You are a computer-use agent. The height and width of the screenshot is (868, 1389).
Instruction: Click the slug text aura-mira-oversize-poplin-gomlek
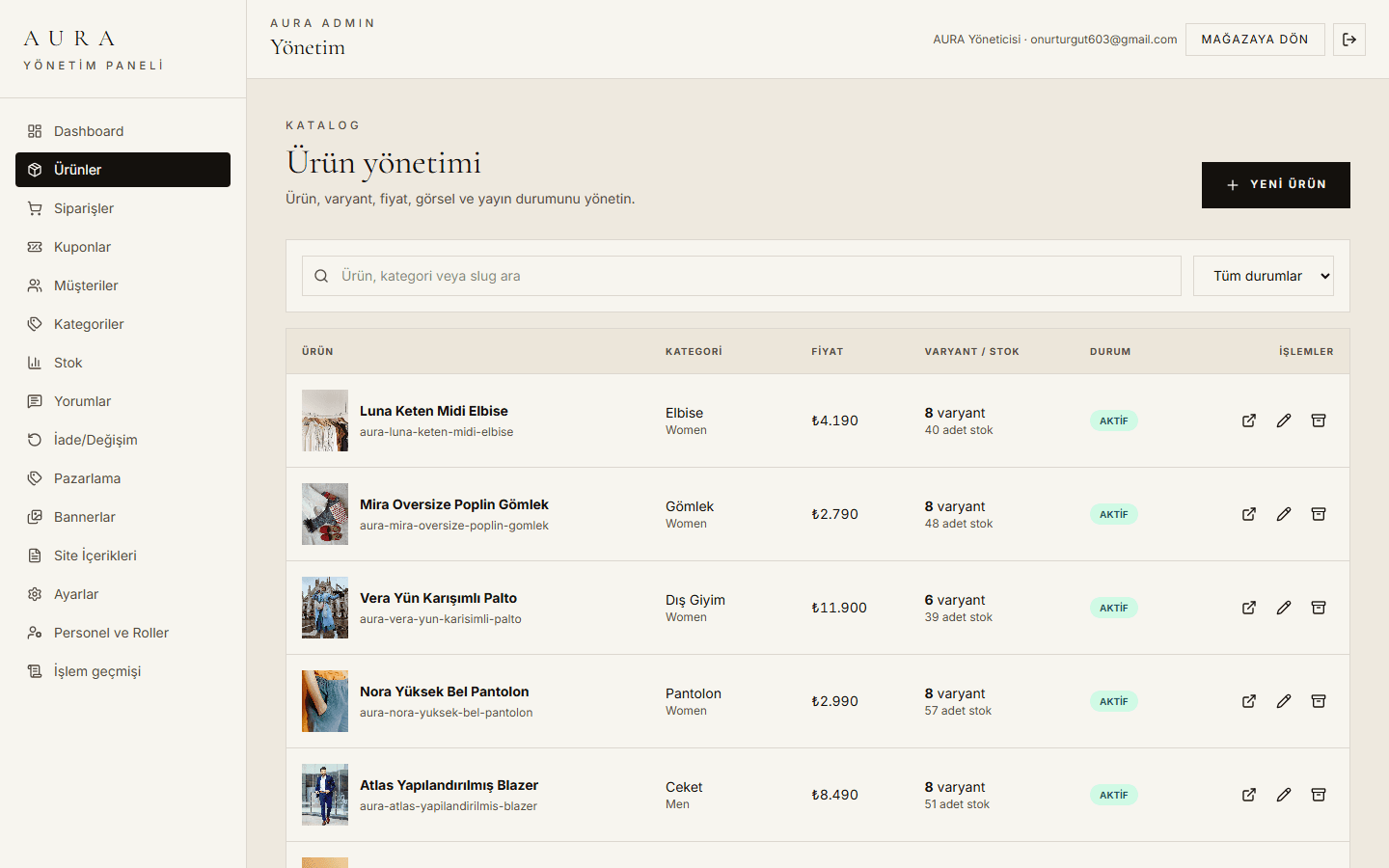click(454, 526)
